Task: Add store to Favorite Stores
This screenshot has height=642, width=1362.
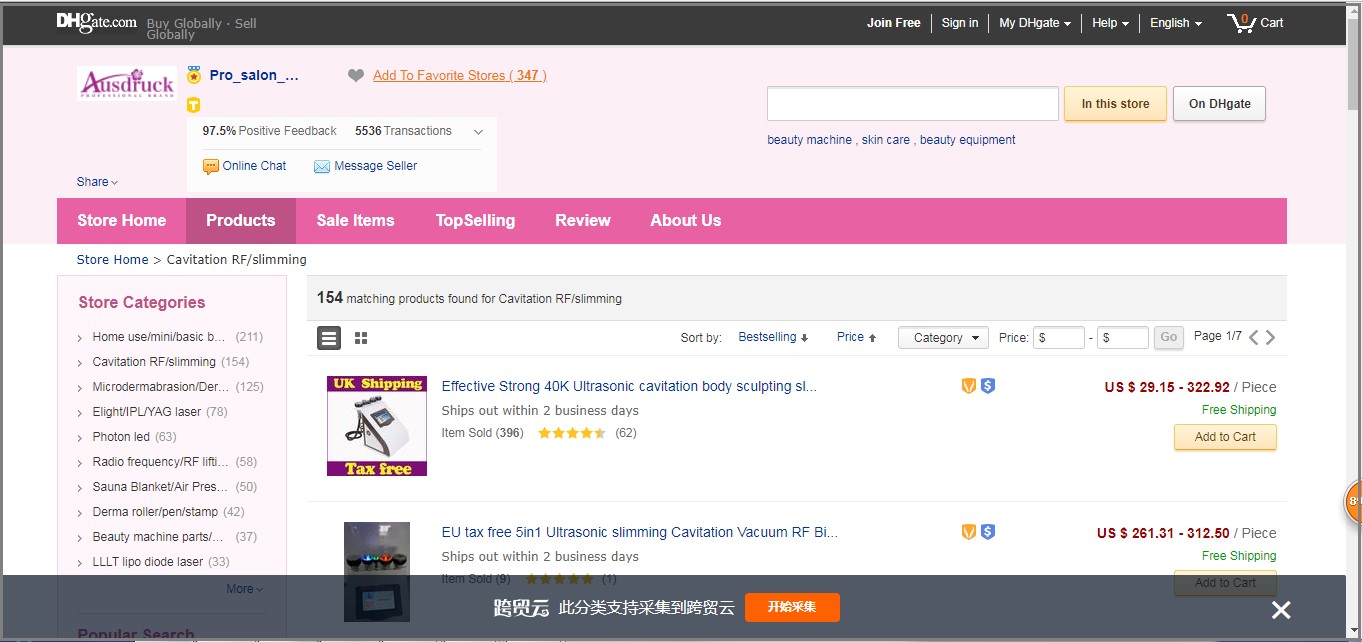Action: (460, 75)
